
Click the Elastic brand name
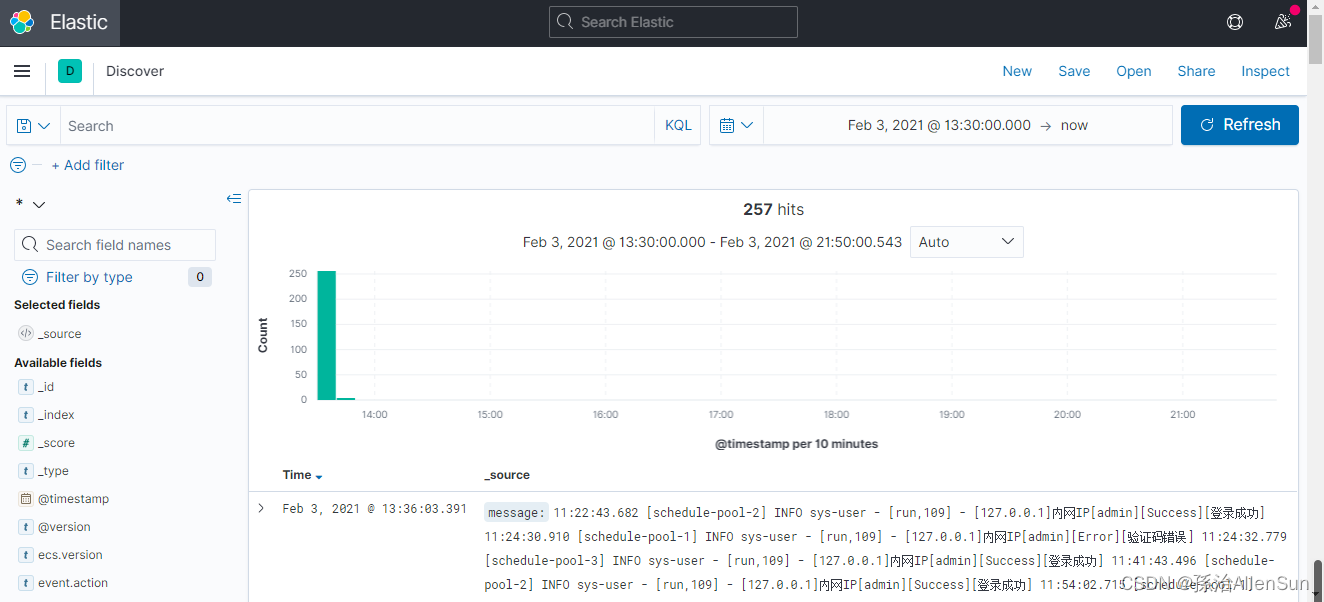[79, 22]
